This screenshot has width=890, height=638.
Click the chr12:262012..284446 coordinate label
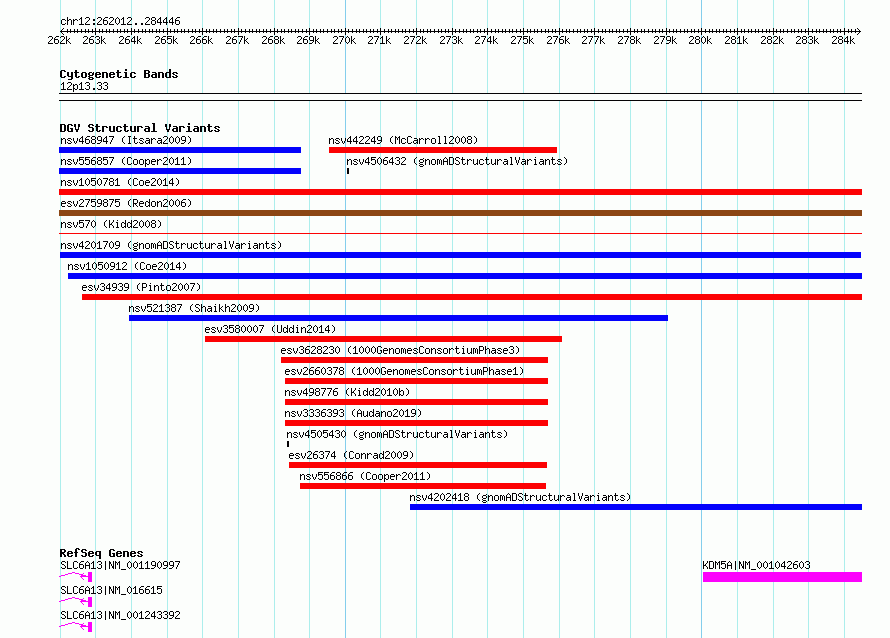120,21
